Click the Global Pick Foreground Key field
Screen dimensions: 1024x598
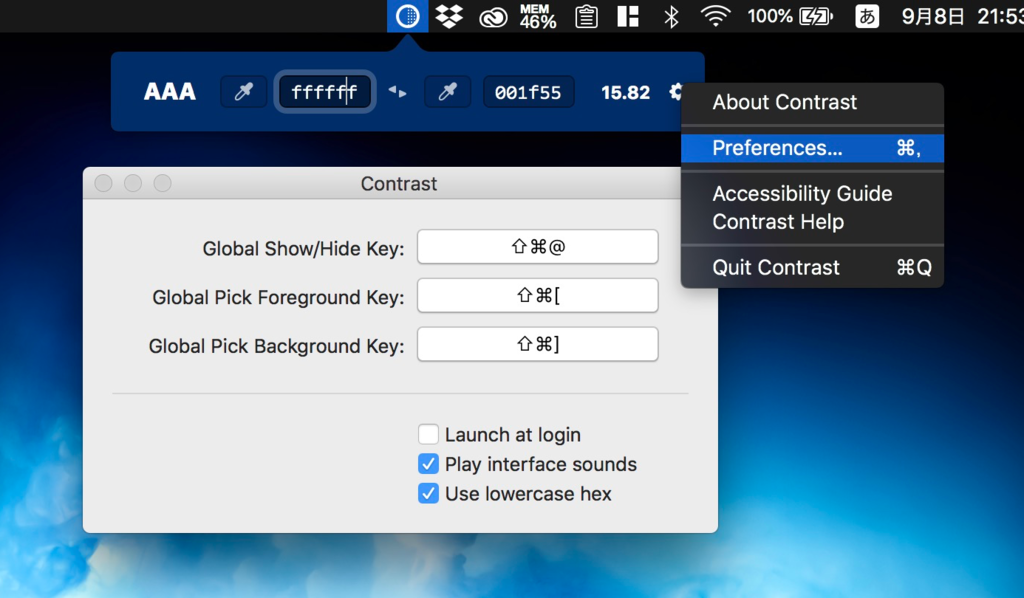(x=537, y=296)
